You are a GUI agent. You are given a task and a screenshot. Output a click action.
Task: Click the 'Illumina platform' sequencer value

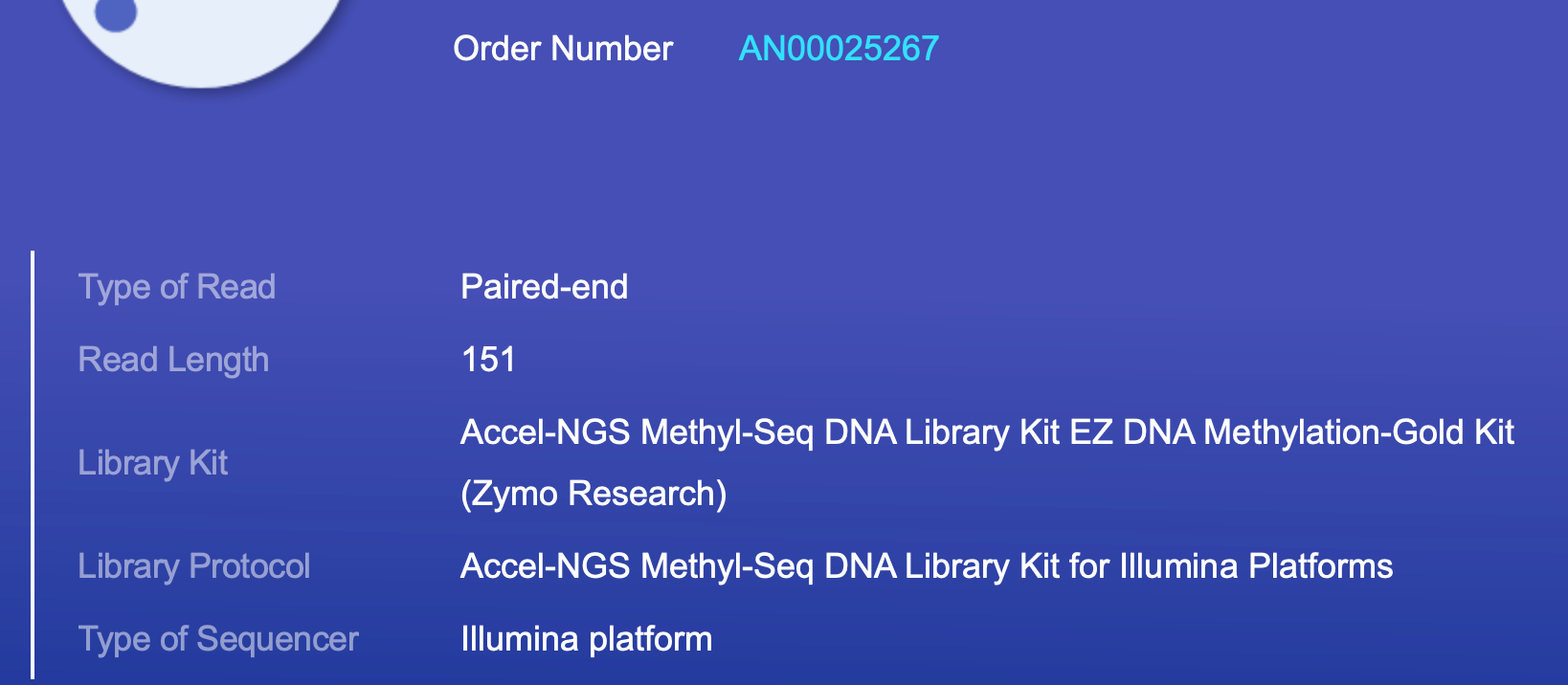point(586,639)
